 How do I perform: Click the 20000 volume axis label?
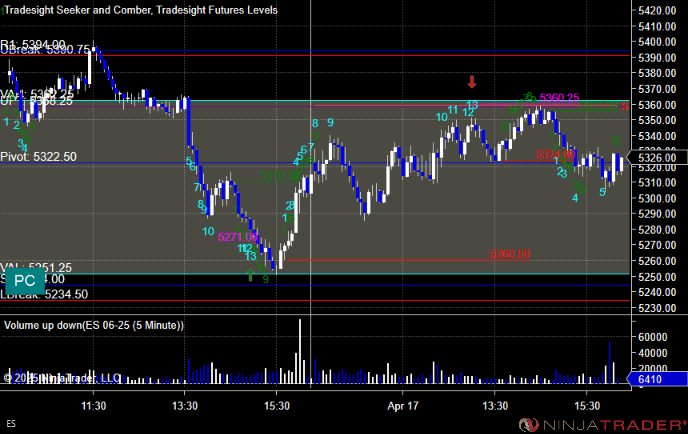[x=653, y=368]
